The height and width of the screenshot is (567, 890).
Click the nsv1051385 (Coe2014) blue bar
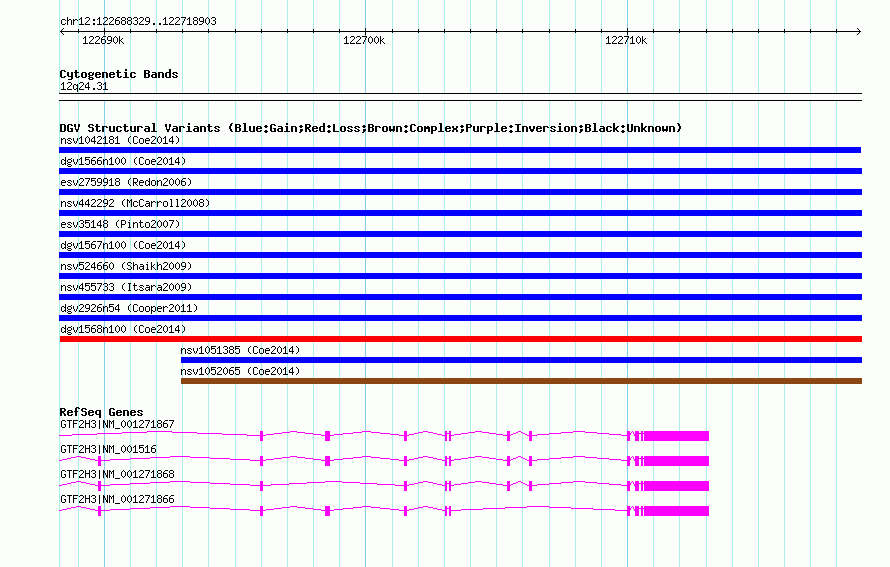click(521, 360)
